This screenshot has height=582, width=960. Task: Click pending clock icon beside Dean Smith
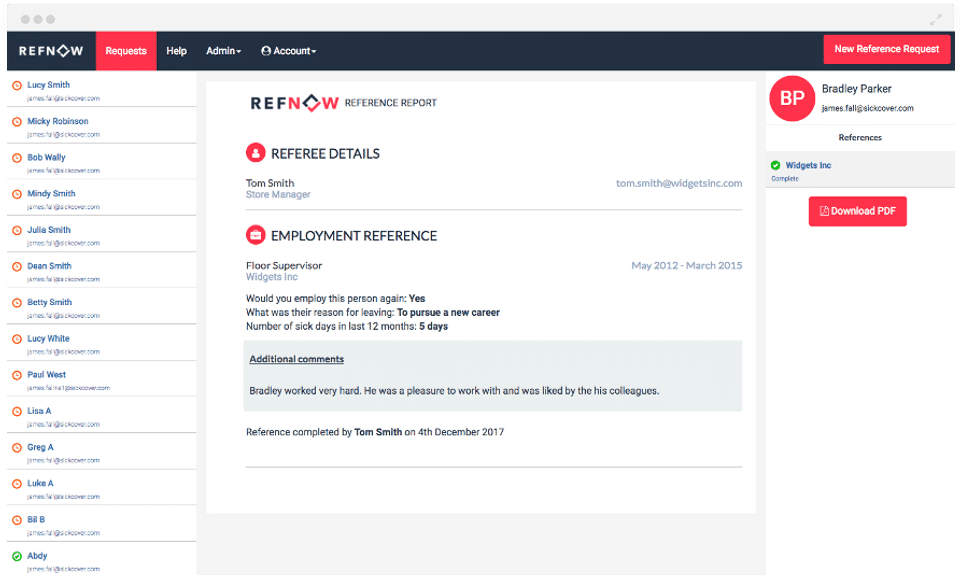17,267
